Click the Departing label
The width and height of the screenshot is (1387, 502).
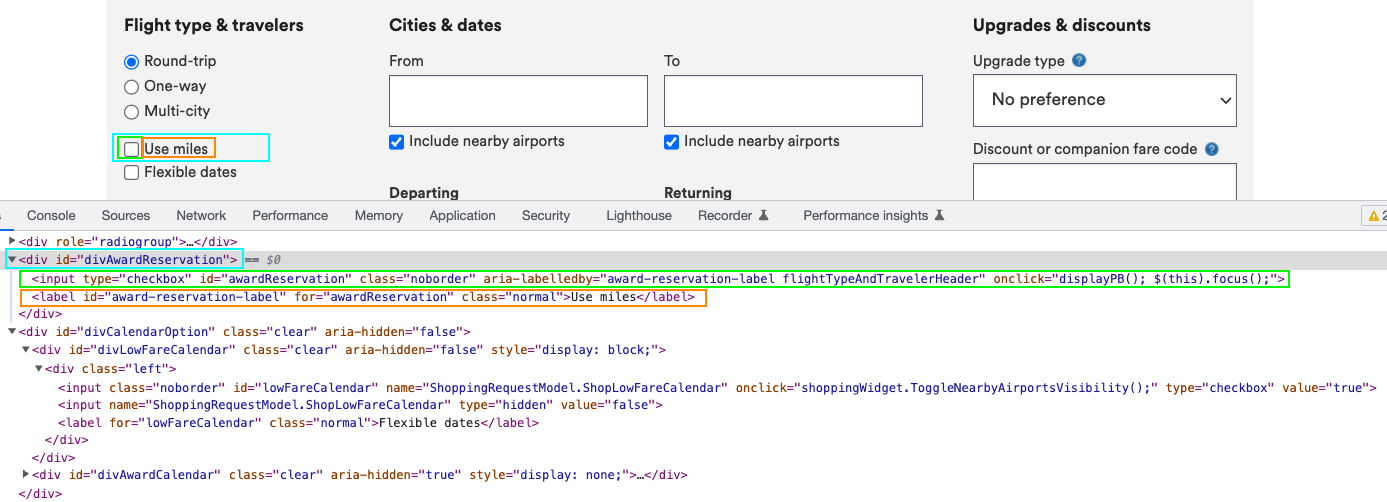point(424,193)
